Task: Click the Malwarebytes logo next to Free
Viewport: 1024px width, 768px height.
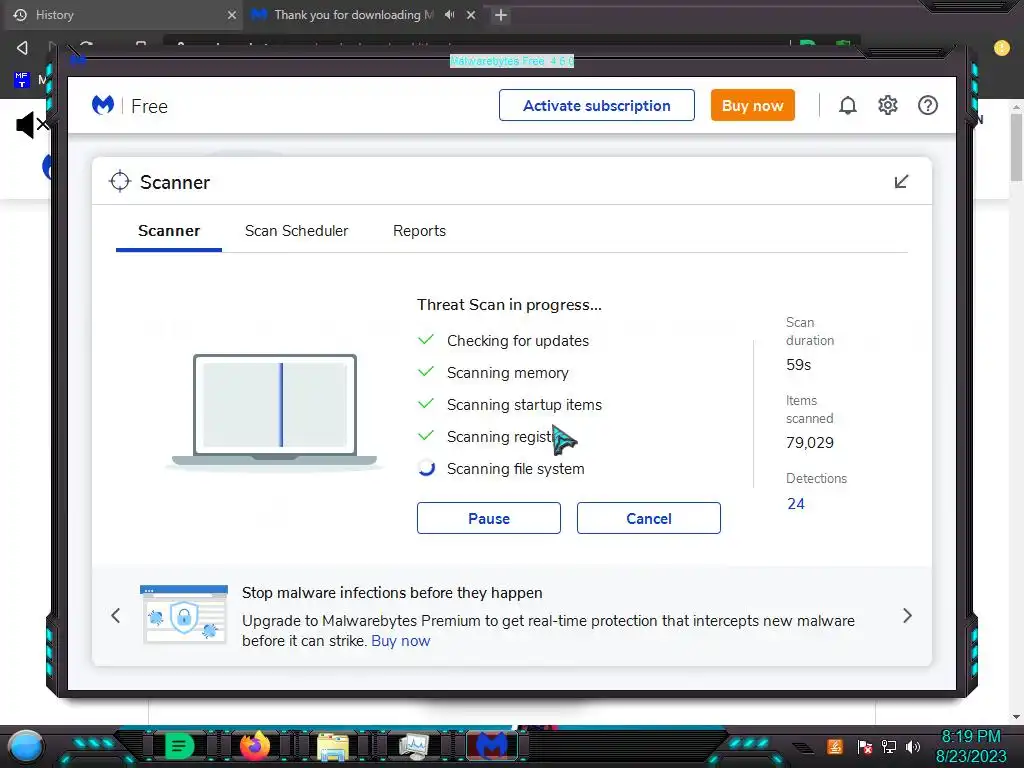Action: (x=103, y=105)
